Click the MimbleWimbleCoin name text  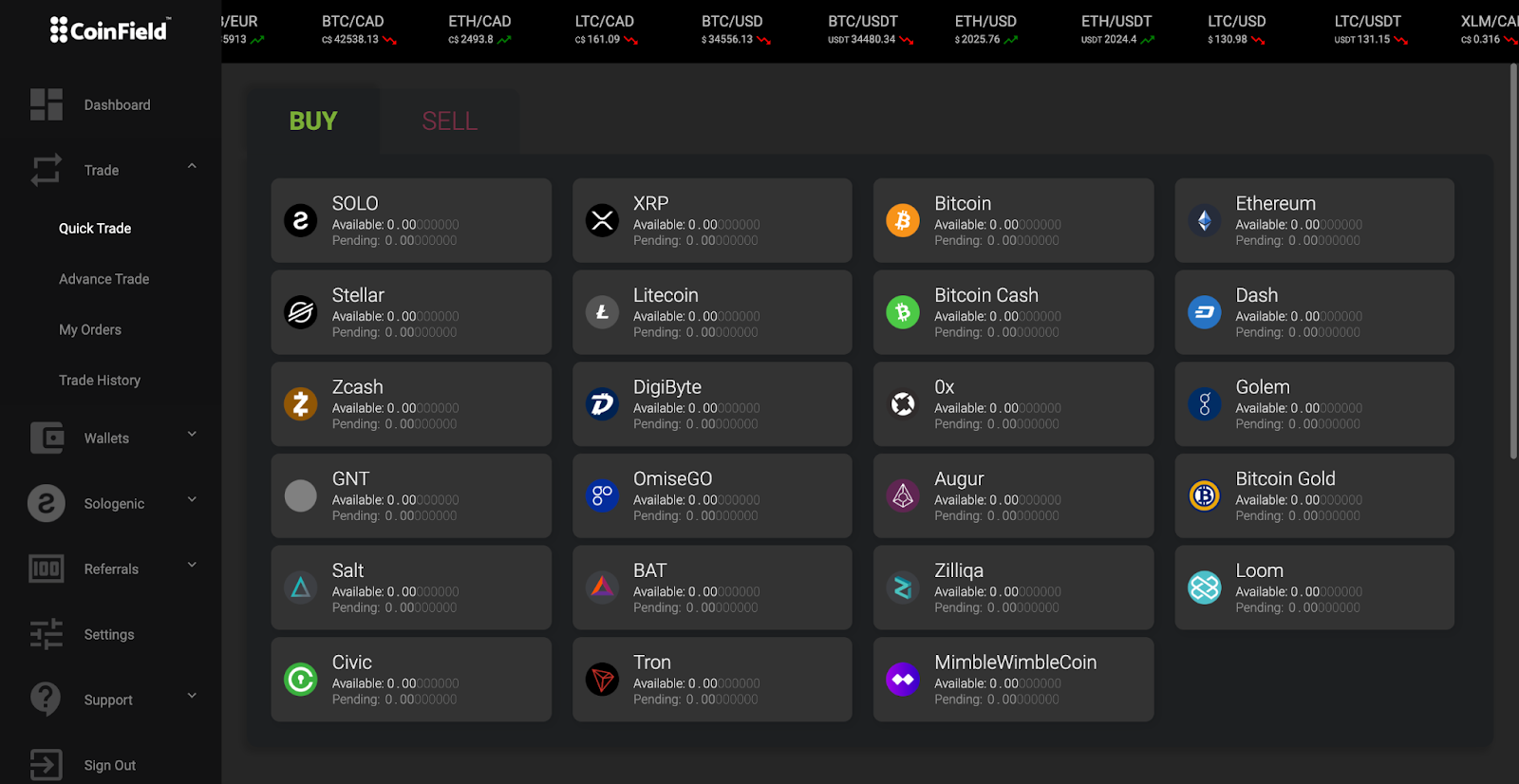point(1016,663)
